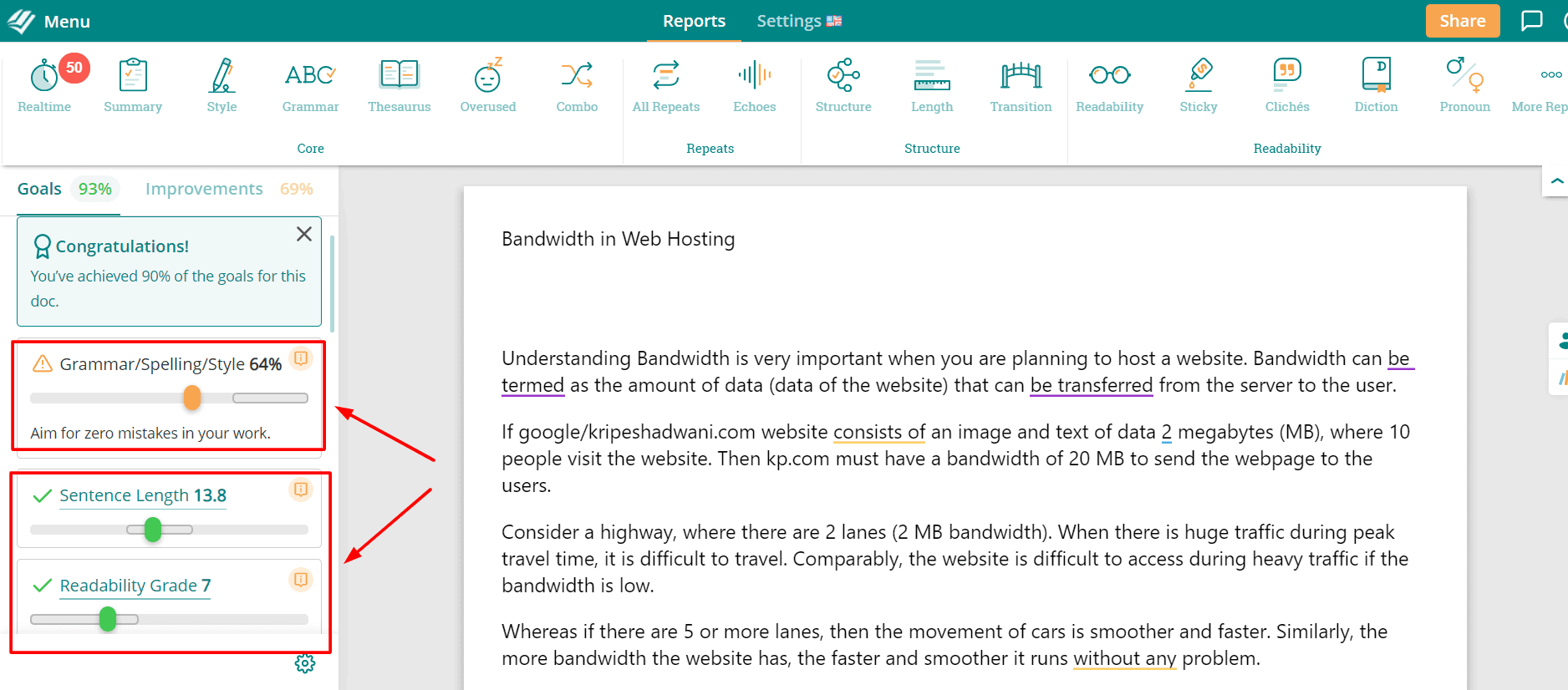Click the orange Share button

(1462, 21)
